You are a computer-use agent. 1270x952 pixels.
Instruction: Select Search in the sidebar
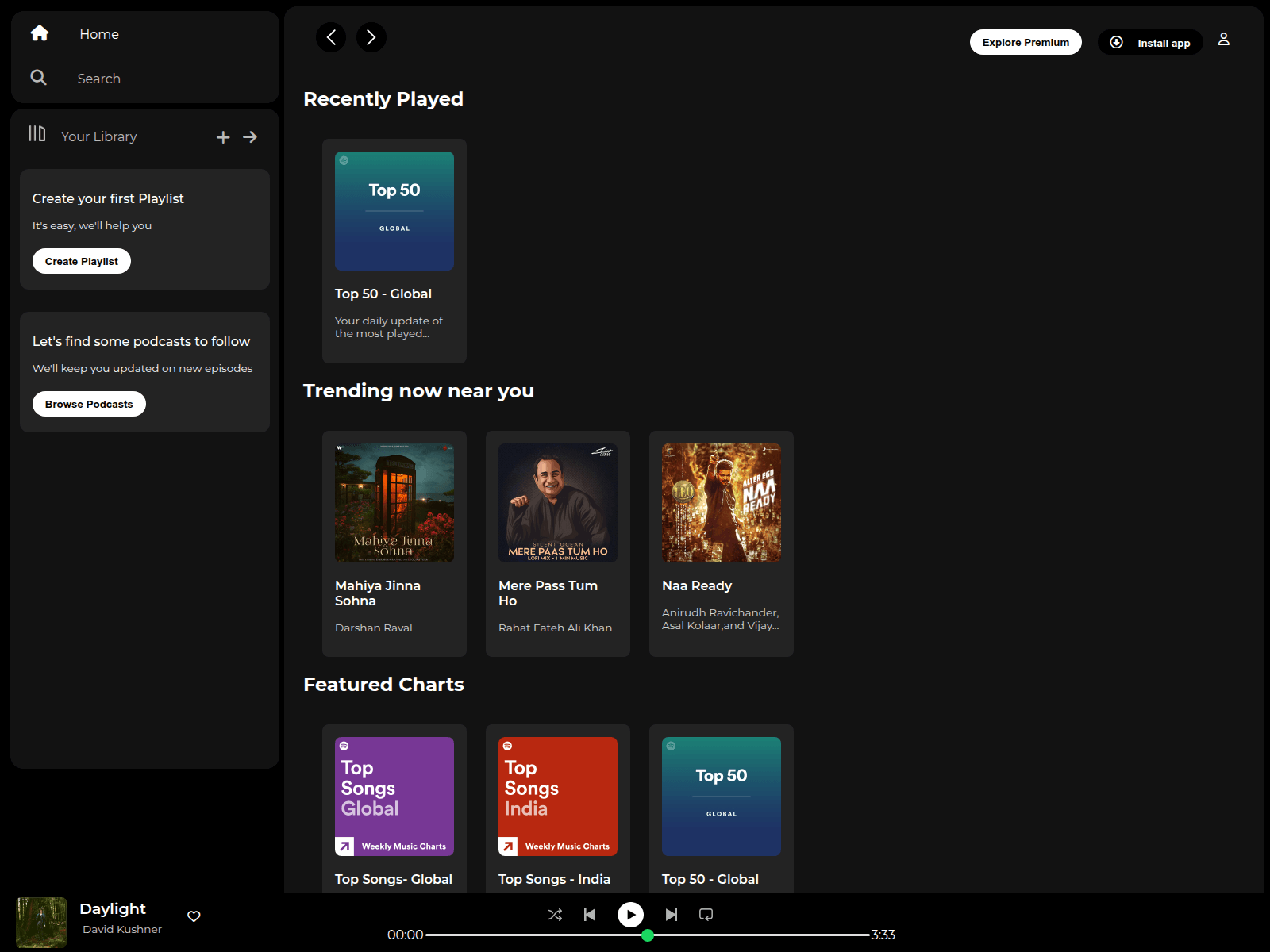[x=99, y=79]
